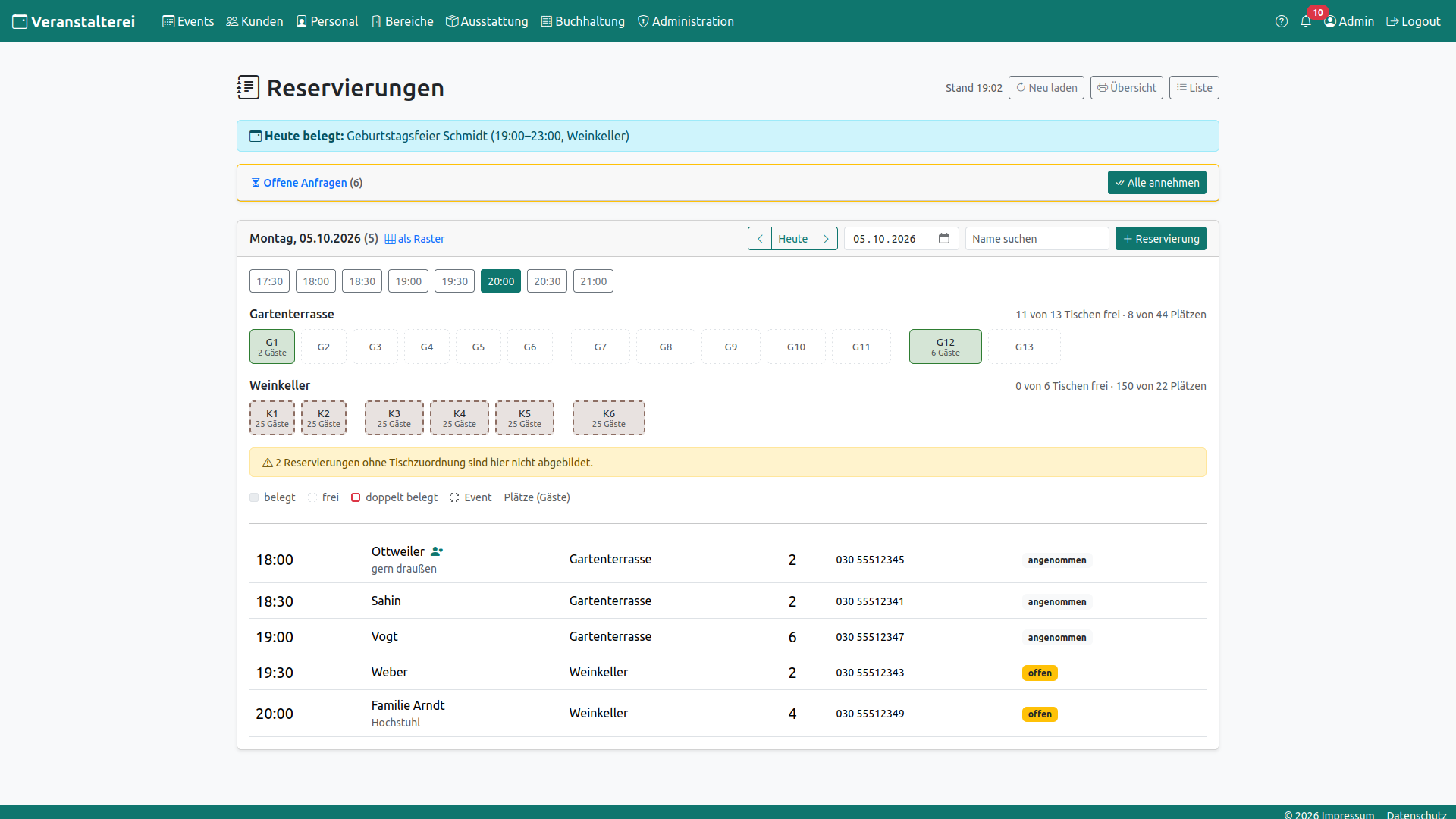Open the Datenschutz footer link
The image size is (1456, 819).
pos(1417,814)
